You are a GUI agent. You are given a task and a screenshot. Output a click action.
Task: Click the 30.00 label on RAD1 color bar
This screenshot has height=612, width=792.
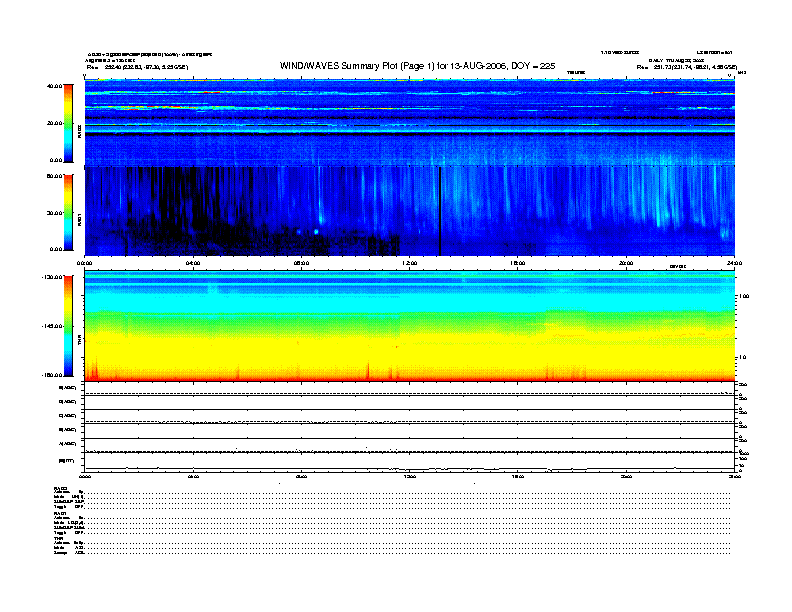[x=55, y=213]
